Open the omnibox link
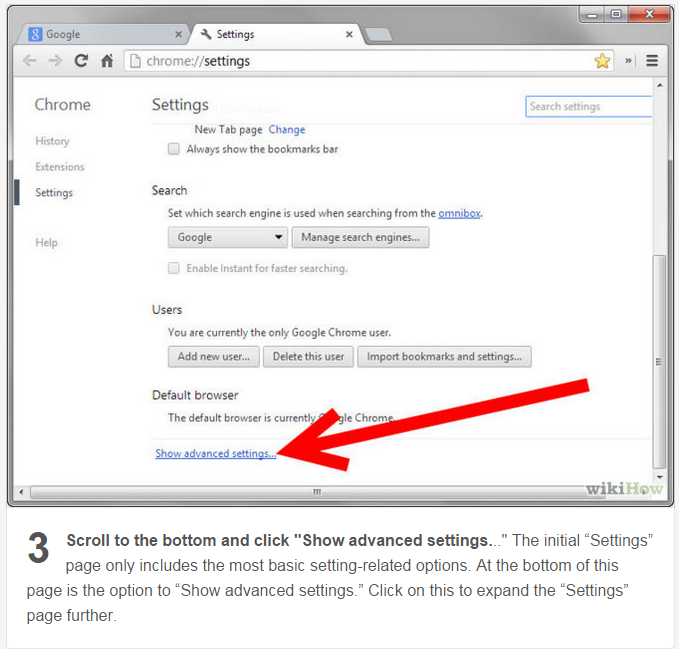 [459, 213]
